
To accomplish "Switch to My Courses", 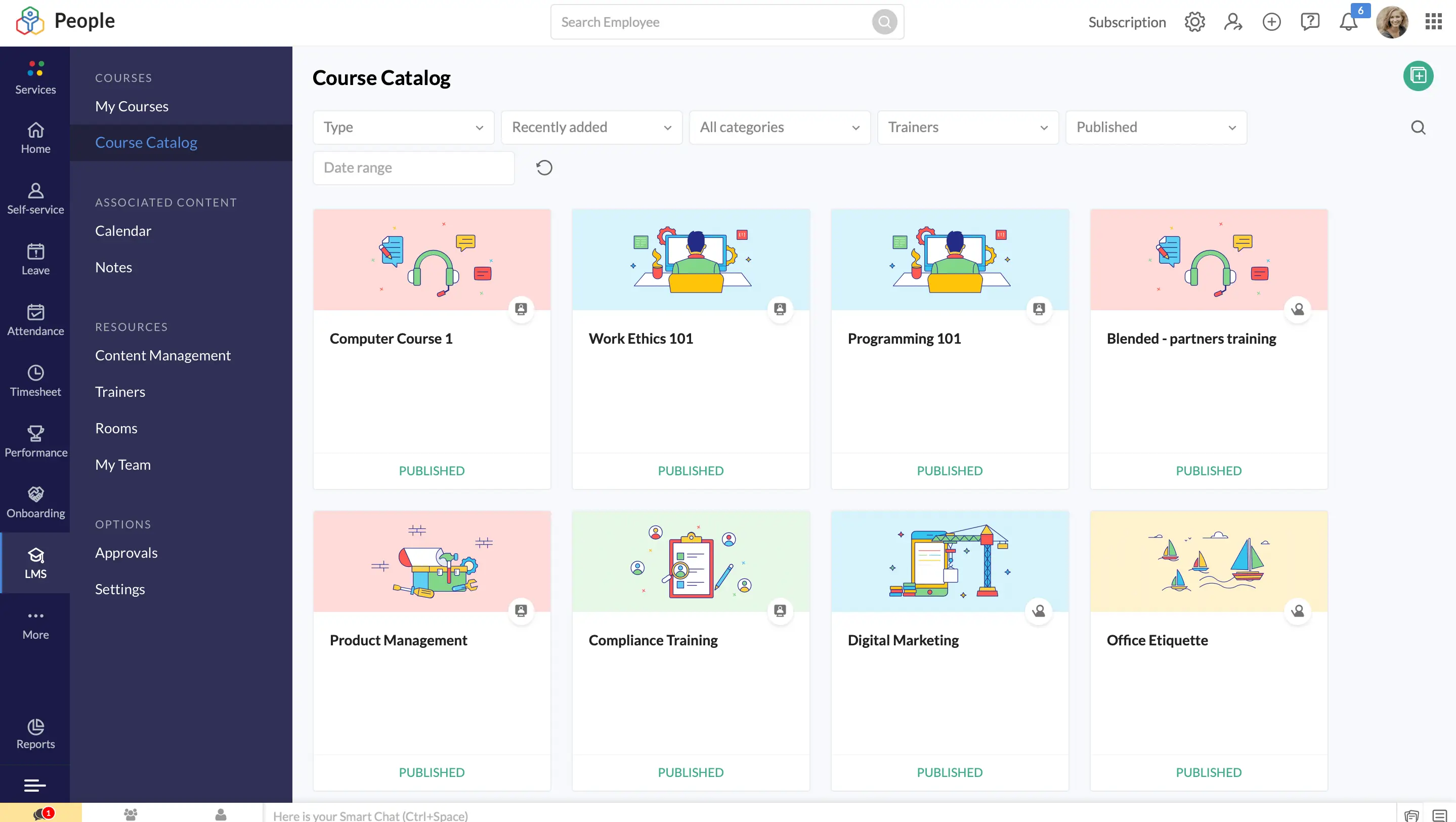I will pyautogui.click(x=132, y=106).
